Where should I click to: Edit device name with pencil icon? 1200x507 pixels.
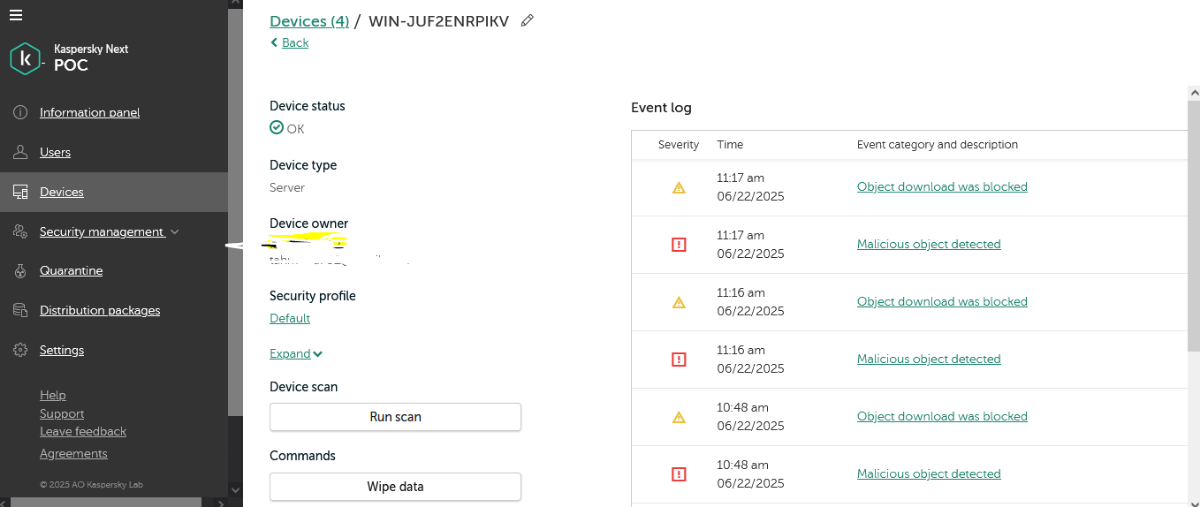(x=527, y=21)
